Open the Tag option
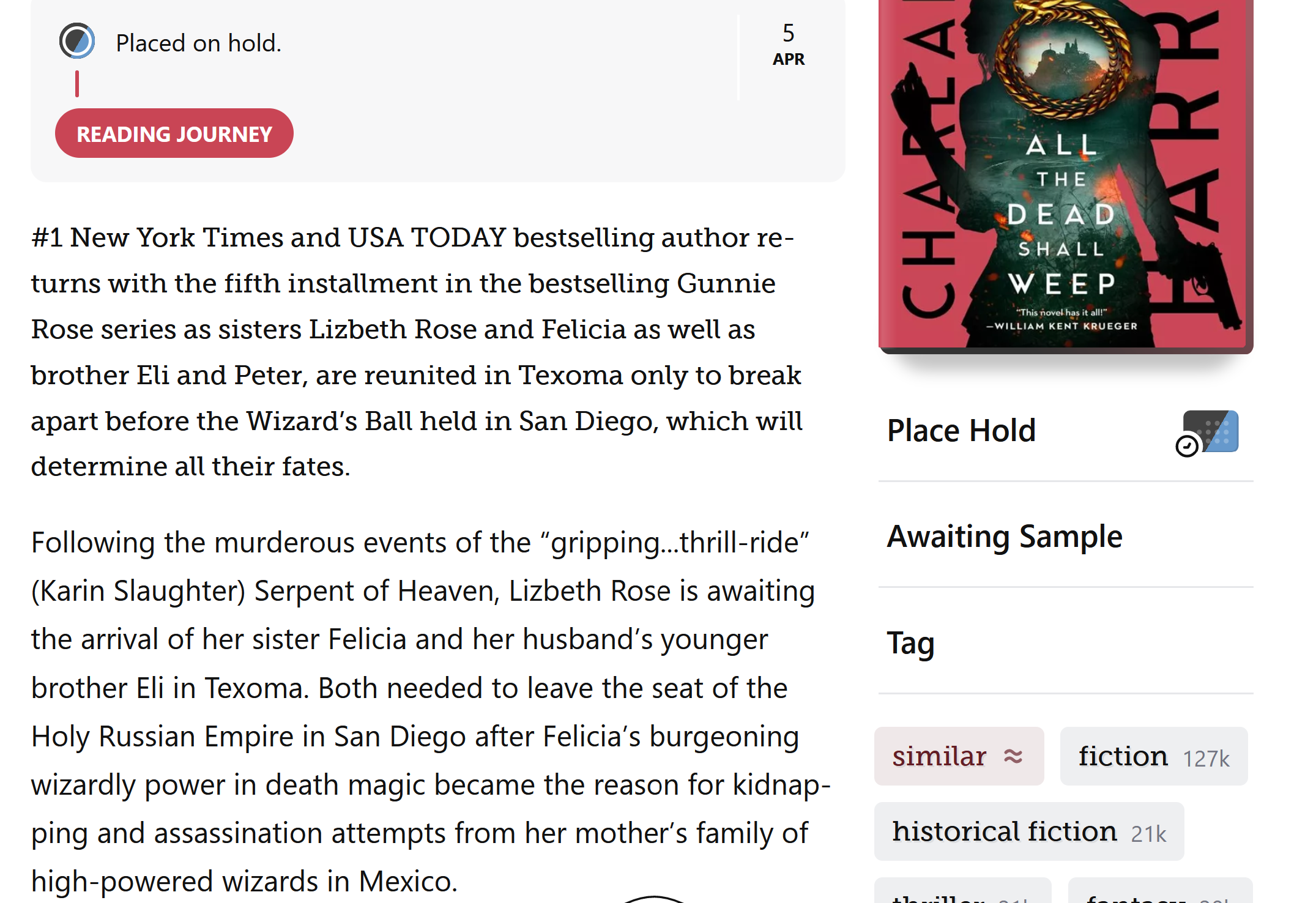This screenshot has width=1316, height=903. [x=911, y=643]
